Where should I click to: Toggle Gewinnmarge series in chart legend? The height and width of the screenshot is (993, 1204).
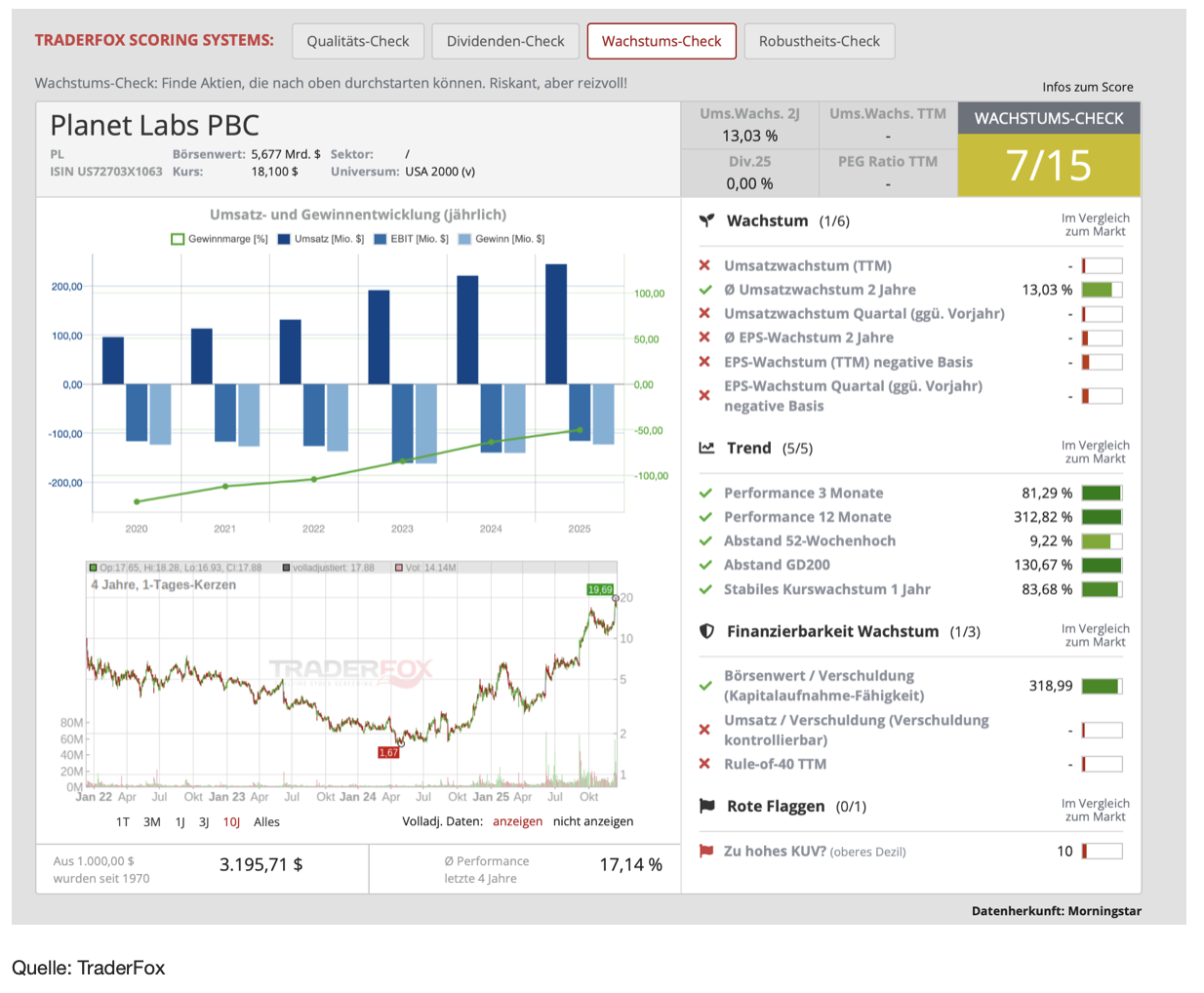click(220, 239)
